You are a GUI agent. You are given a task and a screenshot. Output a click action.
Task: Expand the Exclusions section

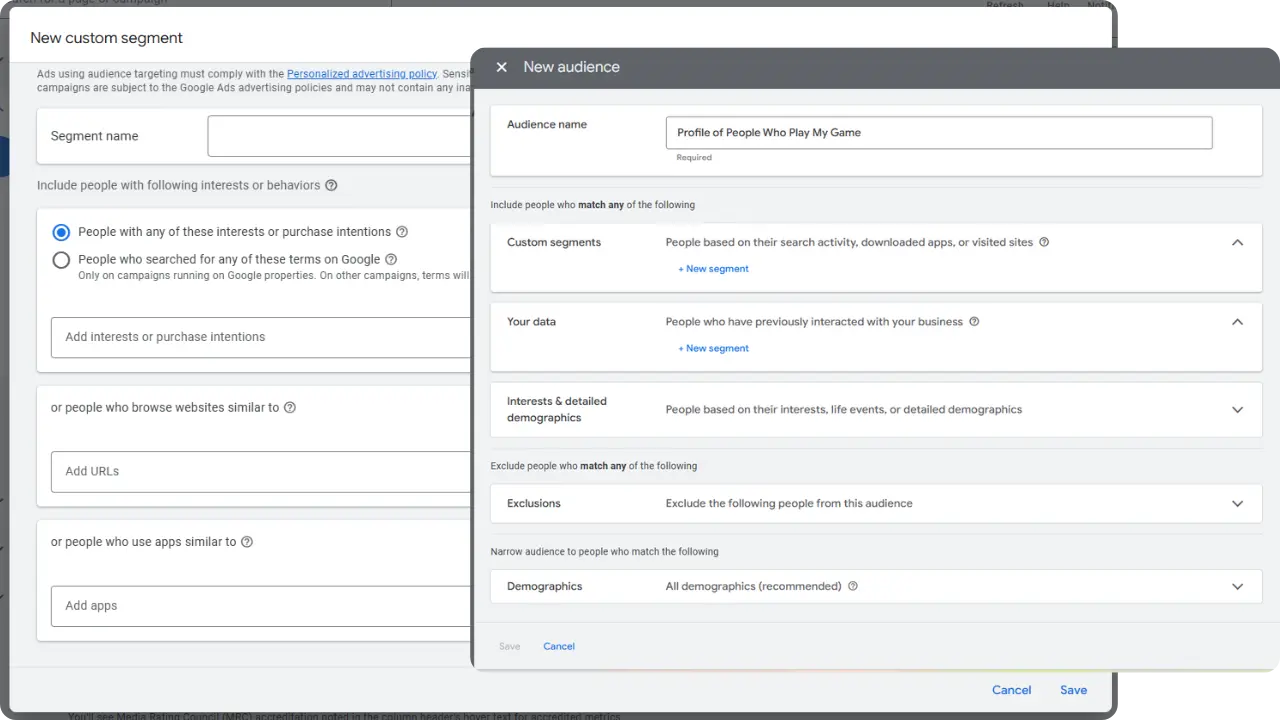point(1237,504)
